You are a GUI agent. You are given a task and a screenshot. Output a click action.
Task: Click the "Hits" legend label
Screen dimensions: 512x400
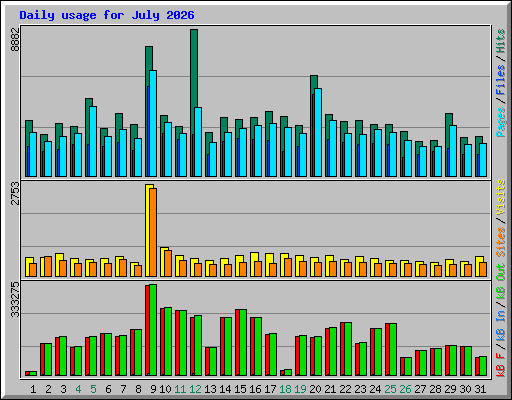pos(501,41)
